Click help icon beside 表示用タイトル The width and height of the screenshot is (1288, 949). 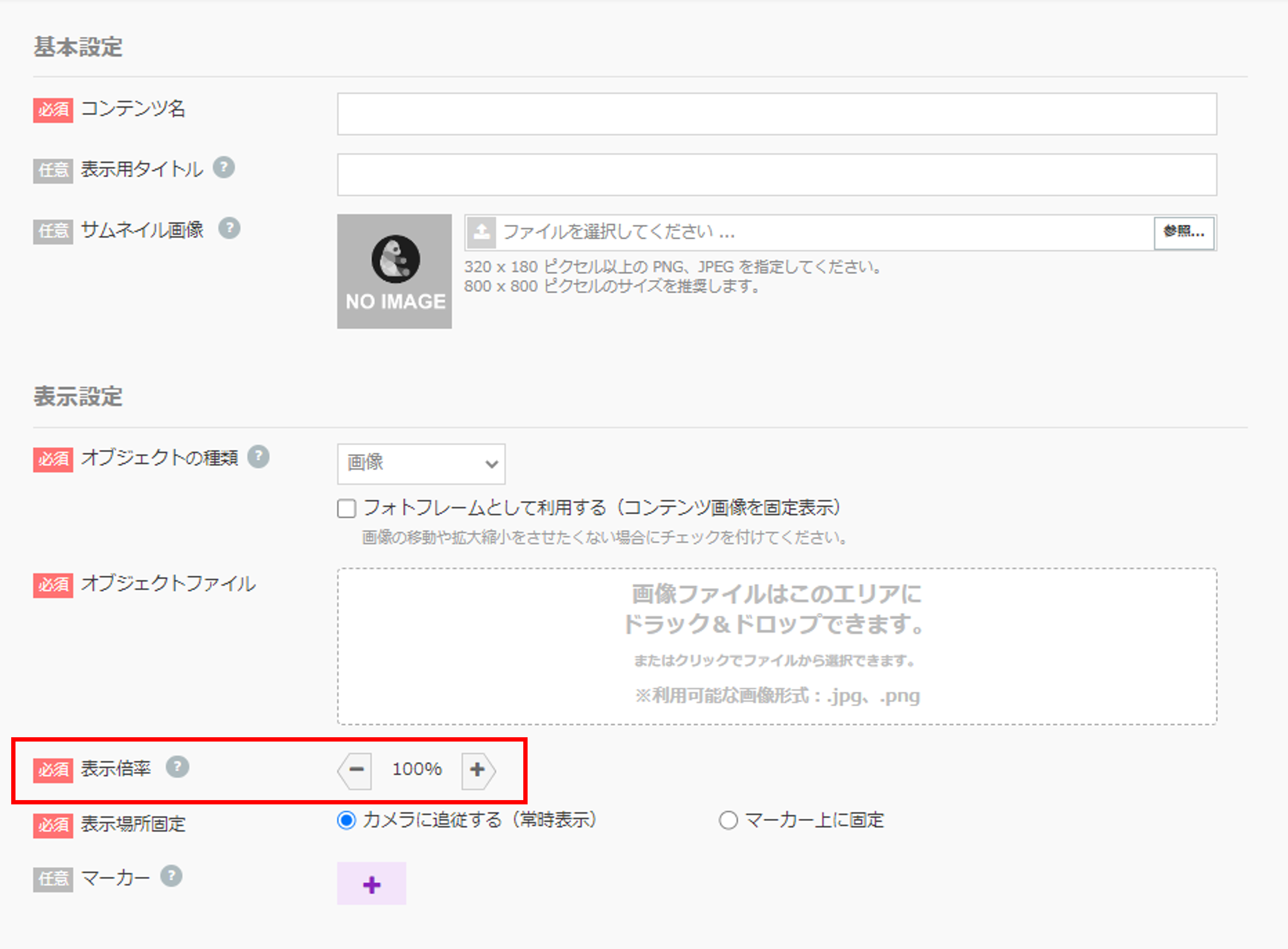[224, 168]
